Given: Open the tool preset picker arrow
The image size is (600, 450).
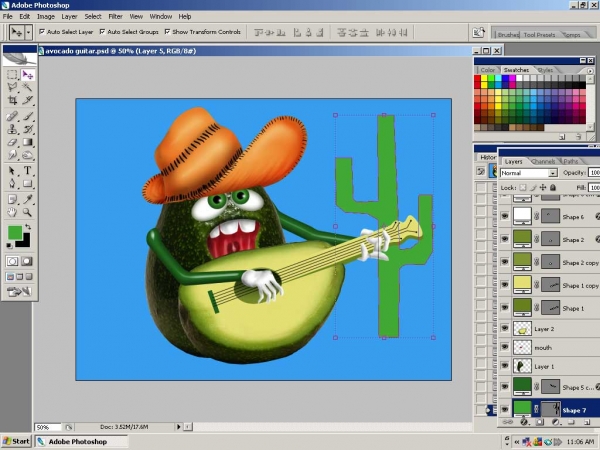Looking at the screenshot, I should point(28,33).
